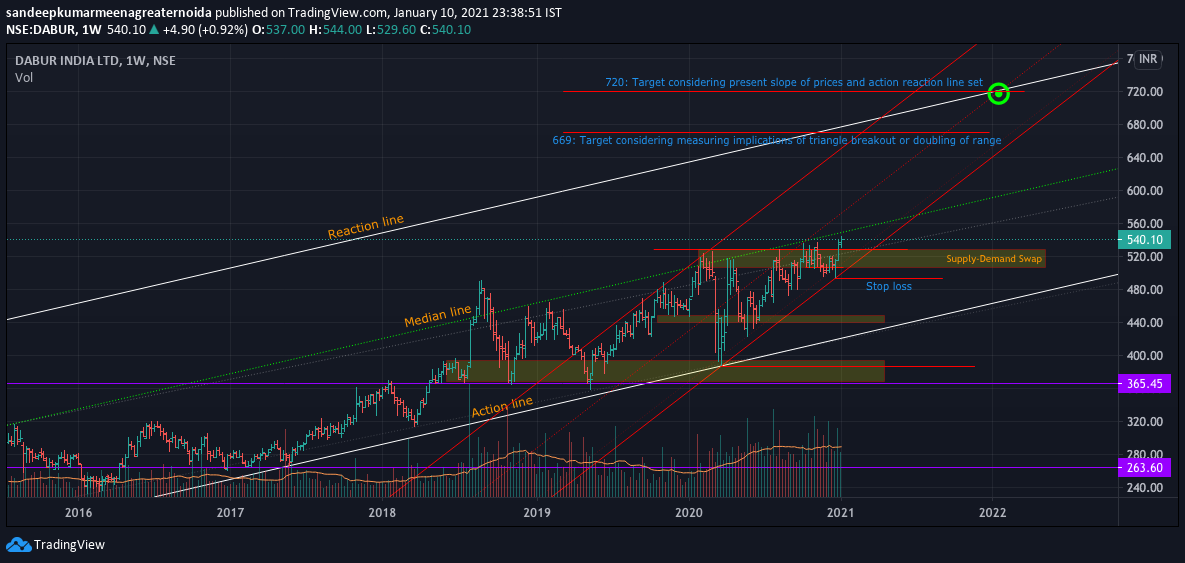Click the 2018 year label on the time axis
The image size is (1185, 563).
[382, 512]
